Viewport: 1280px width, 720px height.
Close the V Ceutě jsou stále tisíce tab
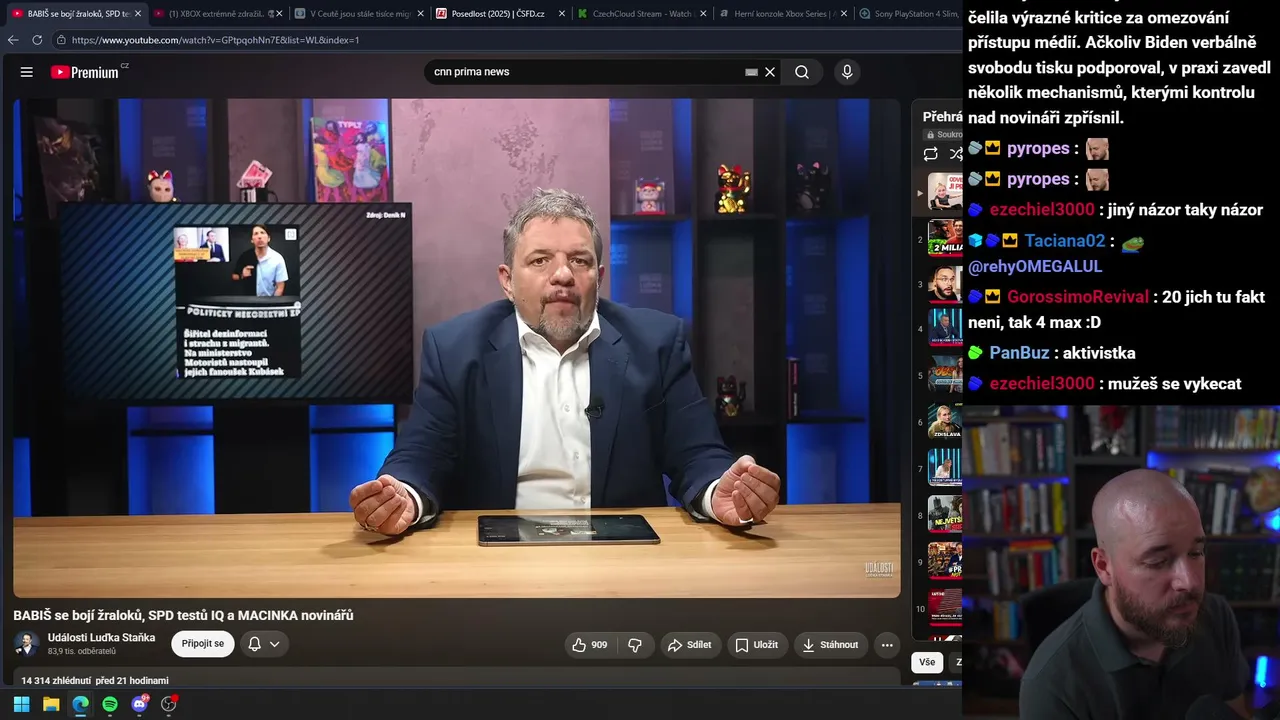pyautogui.click(x=421, y=14)
